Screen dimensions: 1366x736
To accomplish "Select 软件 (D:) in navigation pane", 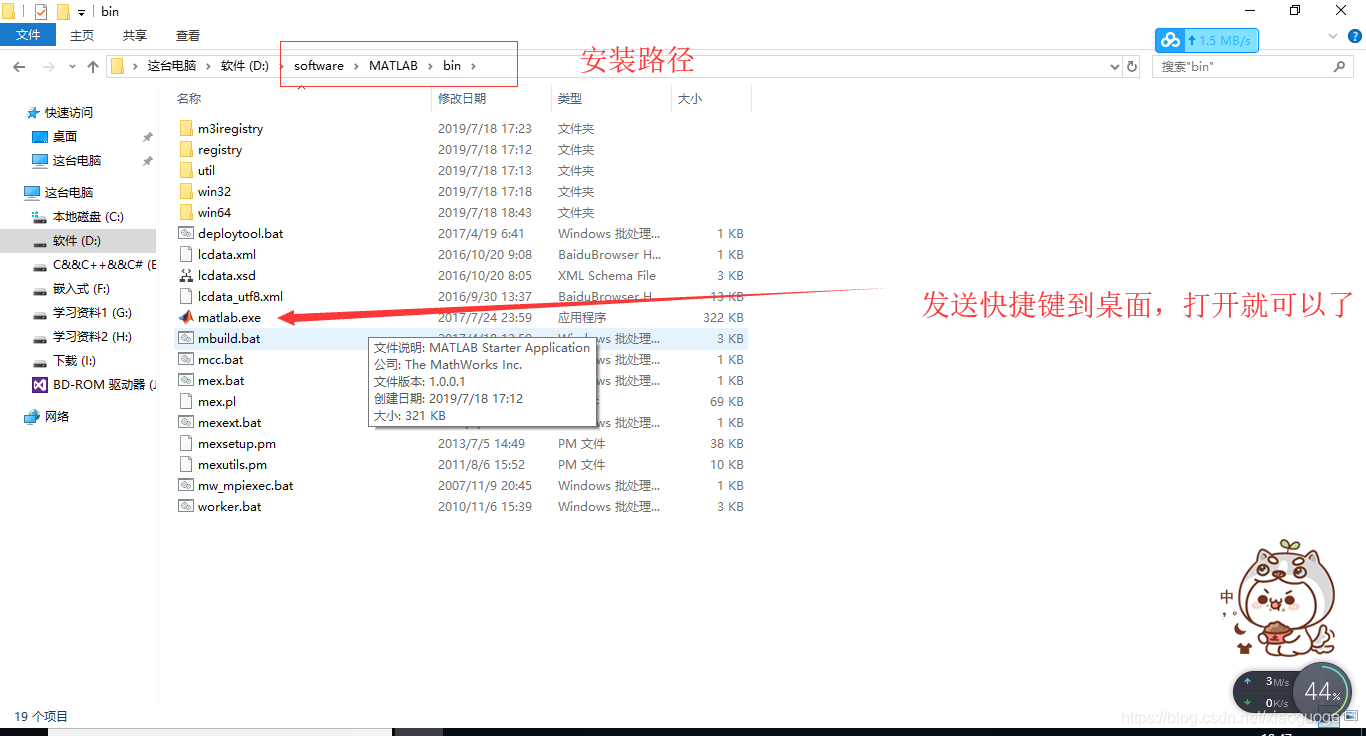I will click(76, 240).
